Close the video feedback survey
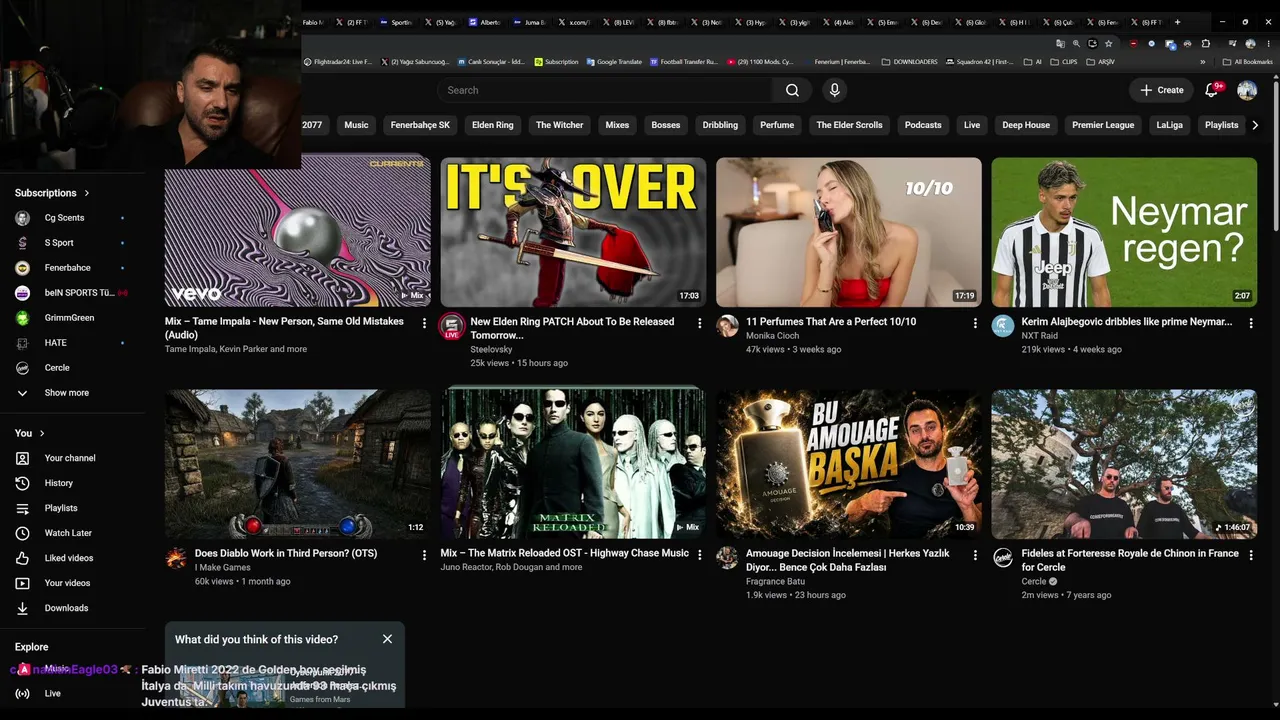The image size is (1280, 720). 387,639
